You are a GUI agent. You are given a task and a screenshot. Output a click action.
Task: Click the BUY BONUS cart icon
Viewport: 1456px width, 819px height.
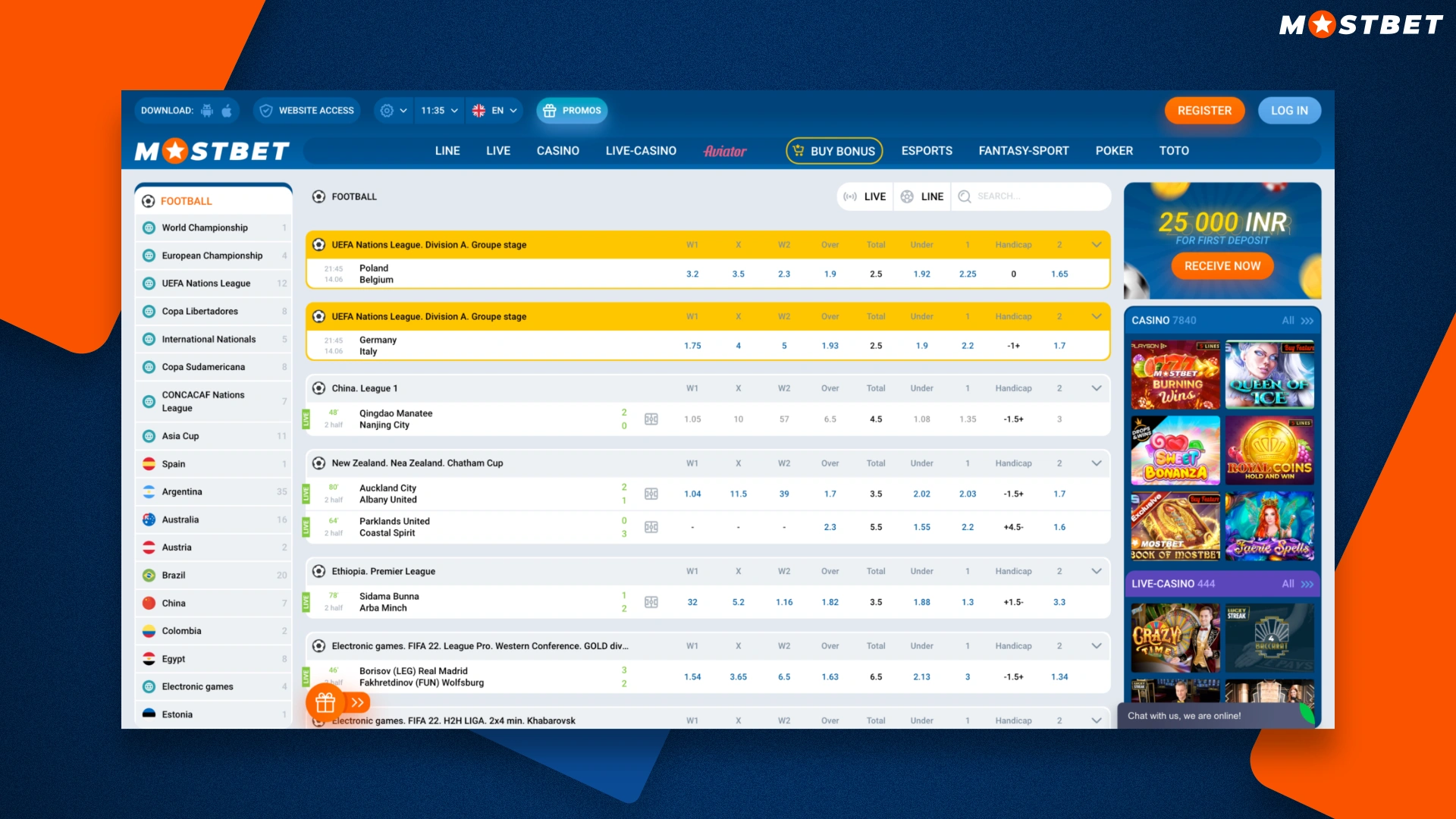(797, 150)
